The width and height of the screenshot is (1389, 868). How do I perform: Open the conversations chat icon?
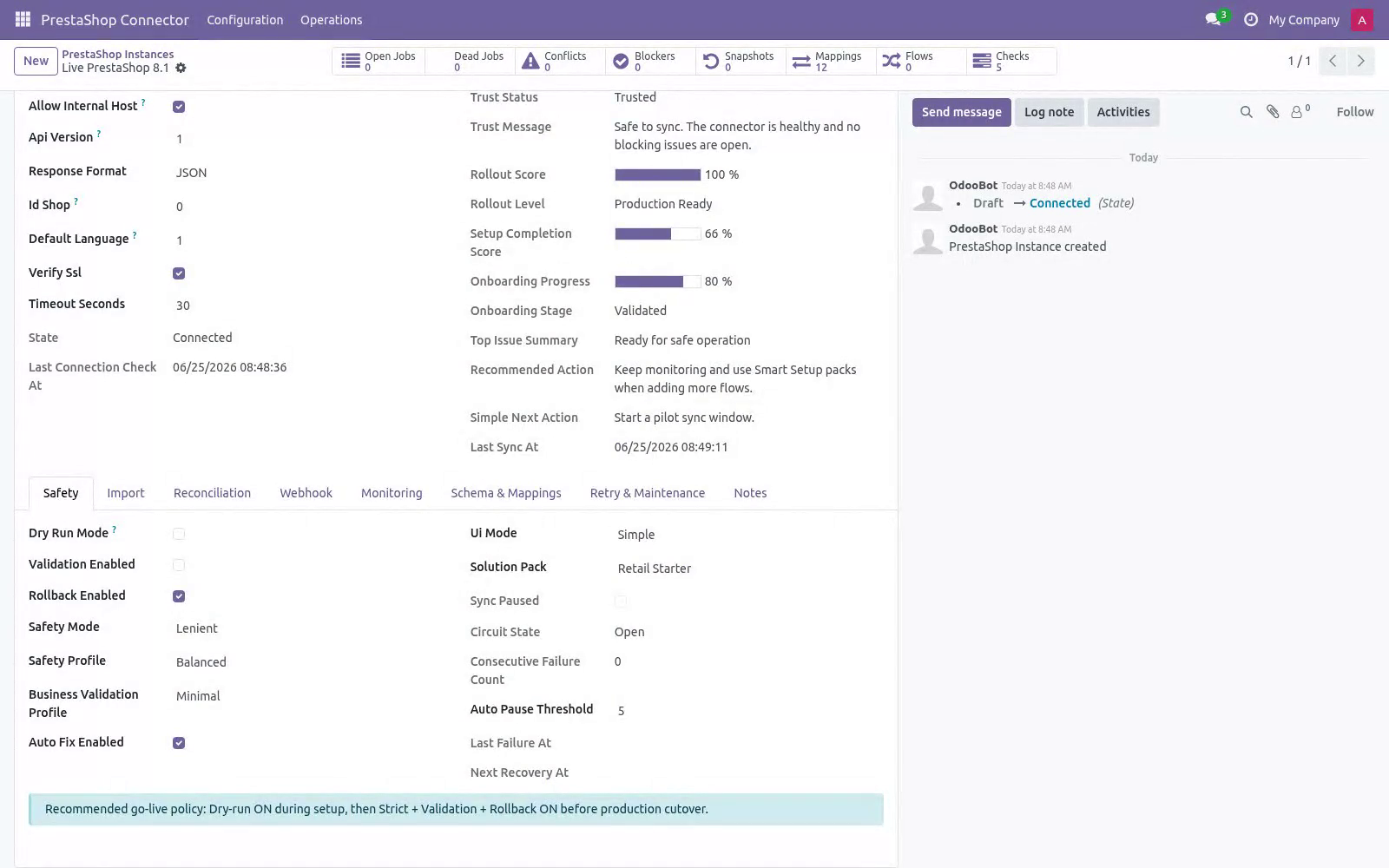[1213, 19]
